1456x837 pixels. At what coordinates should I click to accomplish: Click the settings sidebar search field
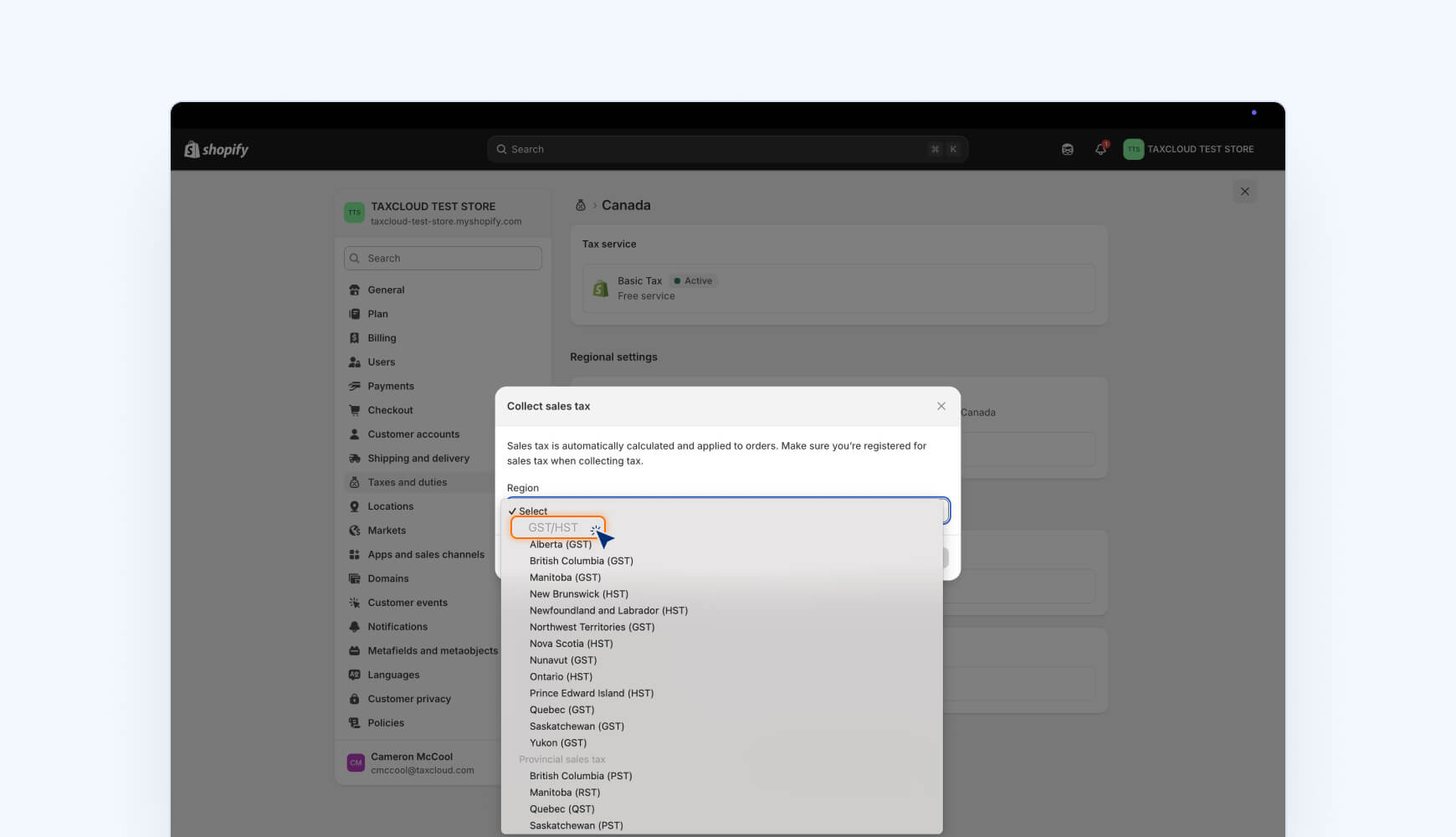click(x=443, y=259)
